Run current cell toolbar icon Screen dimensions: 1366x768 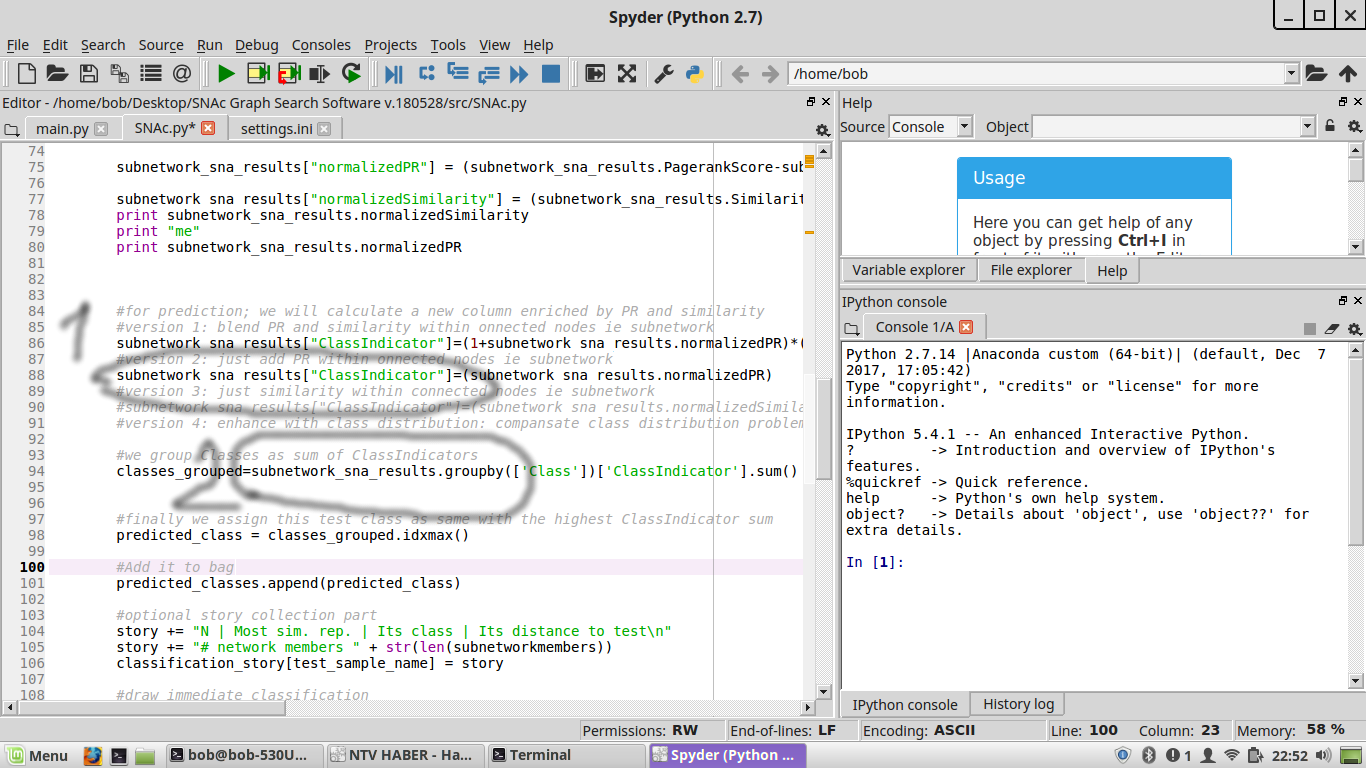(258, 73)
